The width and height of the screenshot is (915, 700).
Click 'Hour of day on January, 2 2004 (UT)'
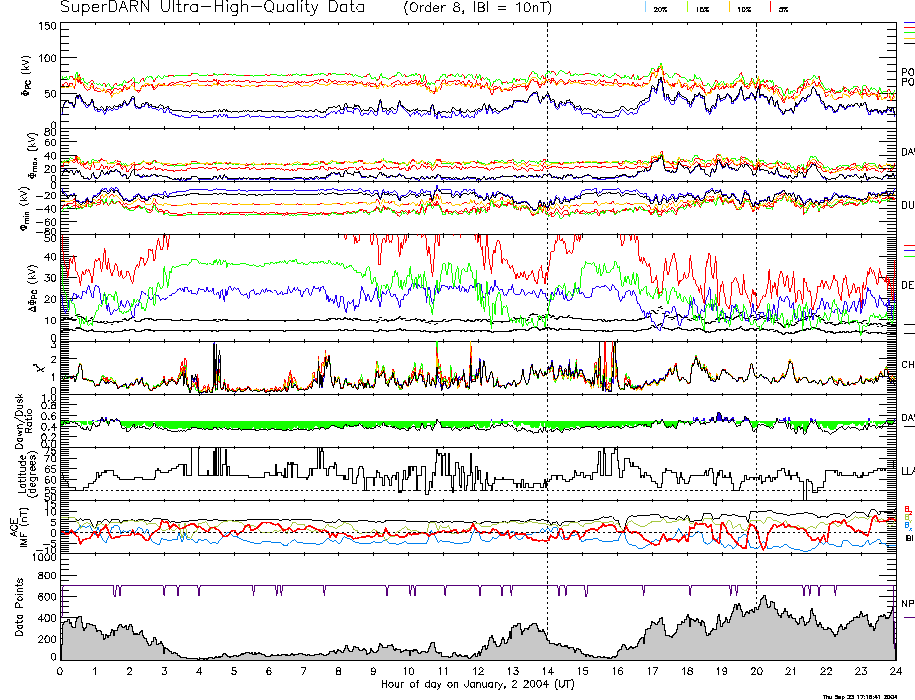click(477, 683)
